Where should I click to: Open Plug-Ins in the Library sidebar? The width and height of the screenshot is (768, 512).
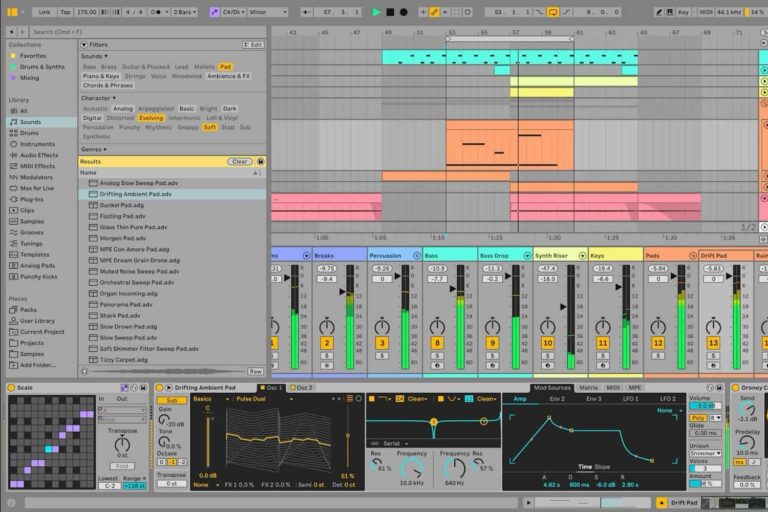tap(32, 199)
